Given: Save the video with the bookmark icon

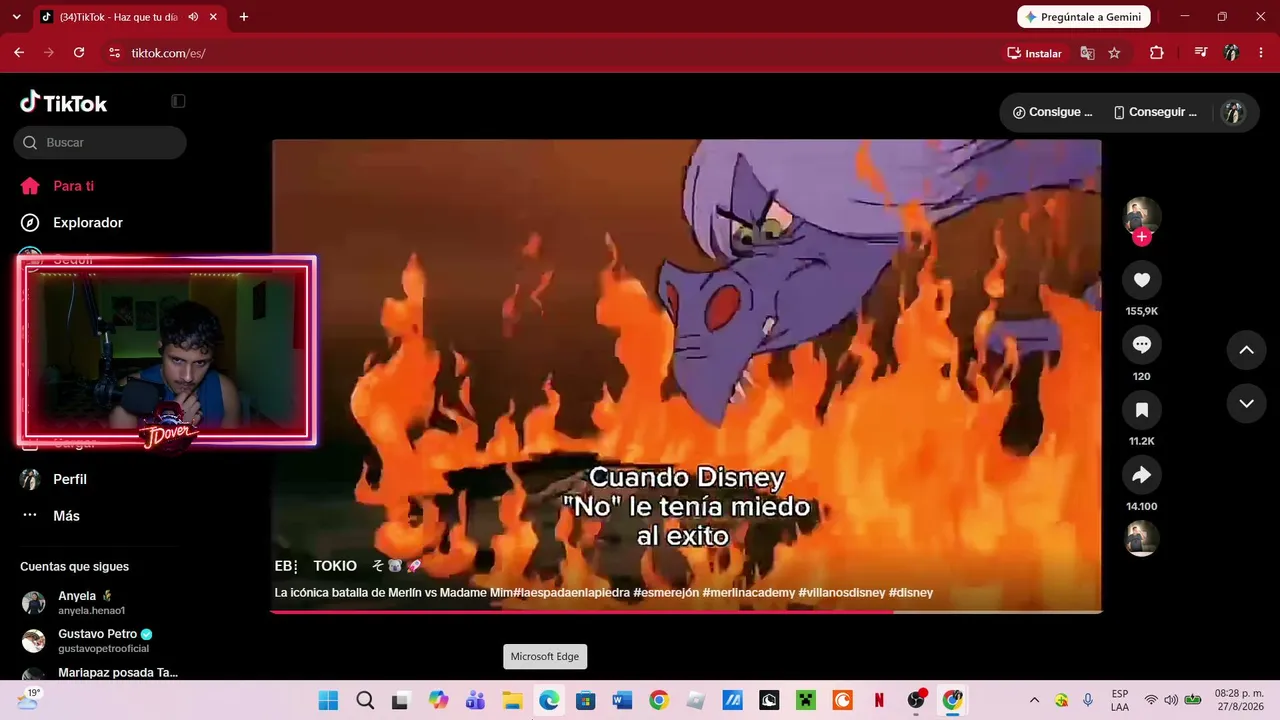Looking at the screenshot, I should click(x=1142, y=410).
